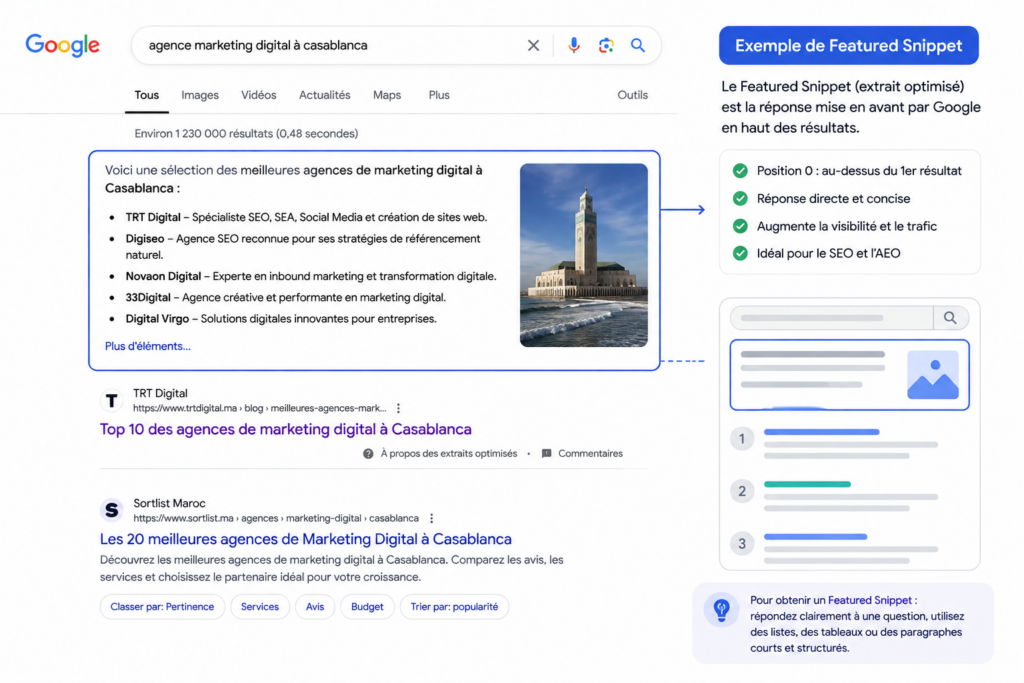Screen dimensions: 1024x683
Task: Switch to the Images tab
Action: click(x=200, y=95)
